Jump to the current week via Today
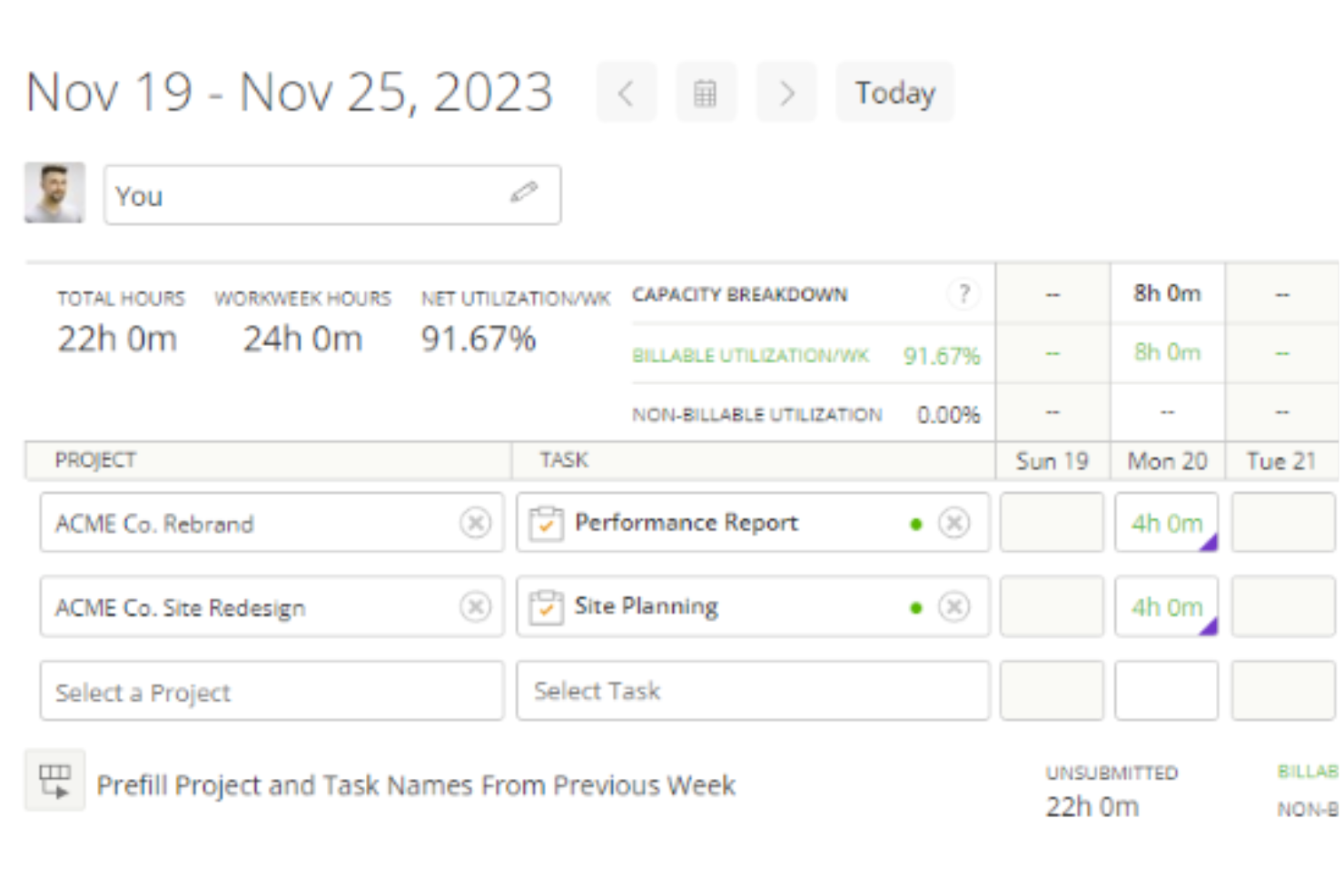1344x896 pixels. 894,92
